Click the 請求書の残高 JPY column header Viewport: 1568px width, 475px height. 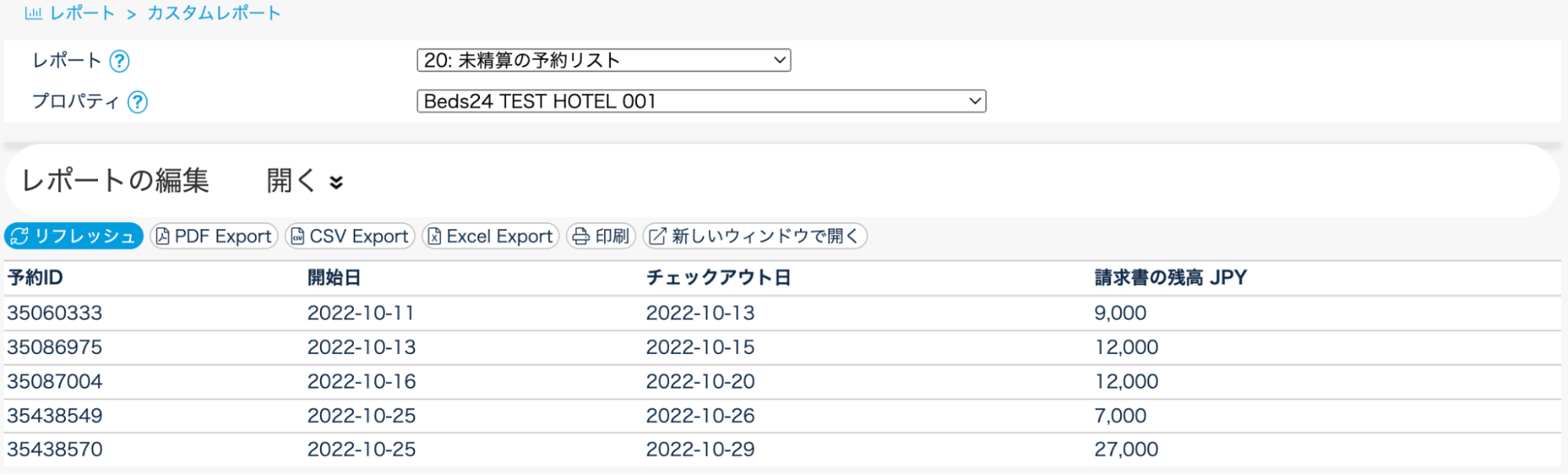pos(1170,278)
